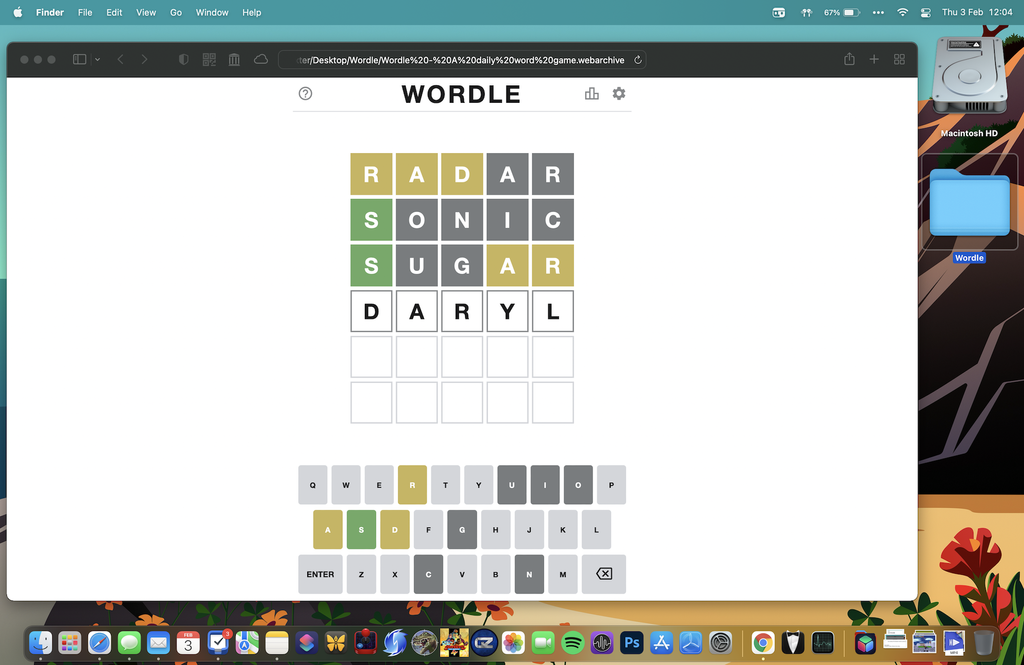The height and width of the screenshot is (665, 1024).
Task: Tap the Q key on Wordle keyboard
Action: tap(313, 485)
